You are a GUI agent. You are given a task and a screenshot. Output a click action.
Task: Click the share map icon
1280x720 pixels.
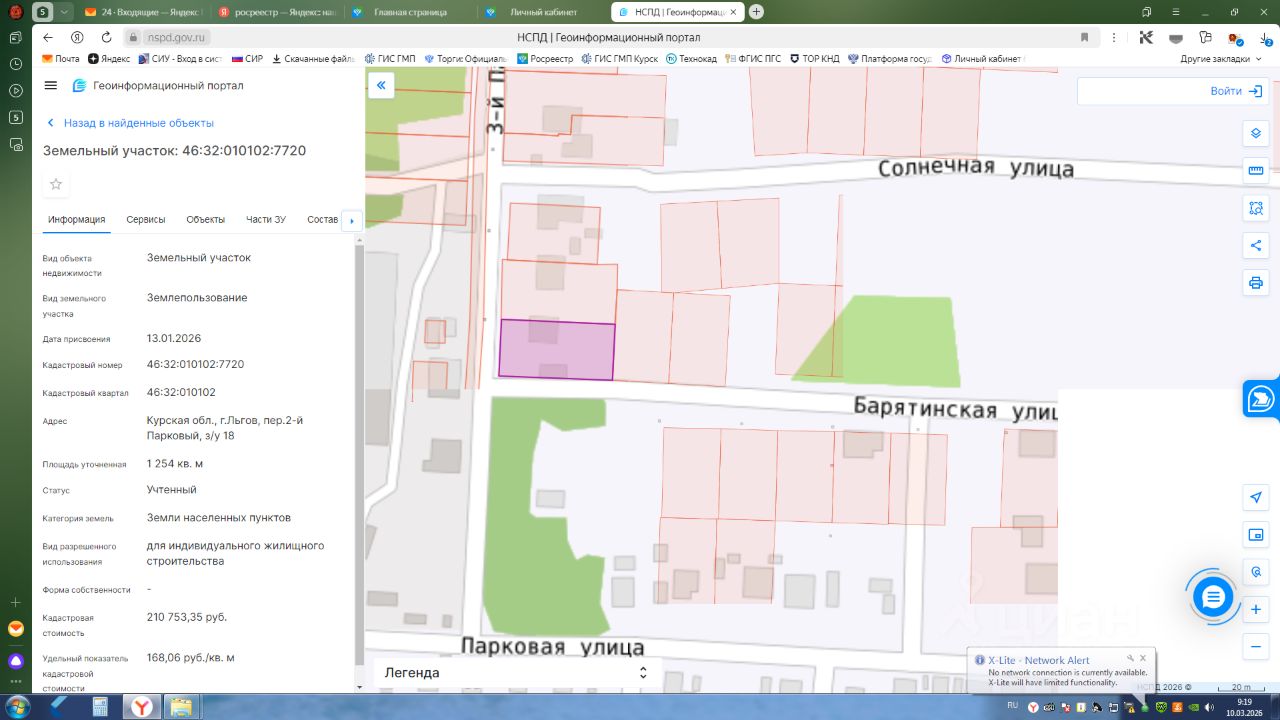[x=1256, y=246]
